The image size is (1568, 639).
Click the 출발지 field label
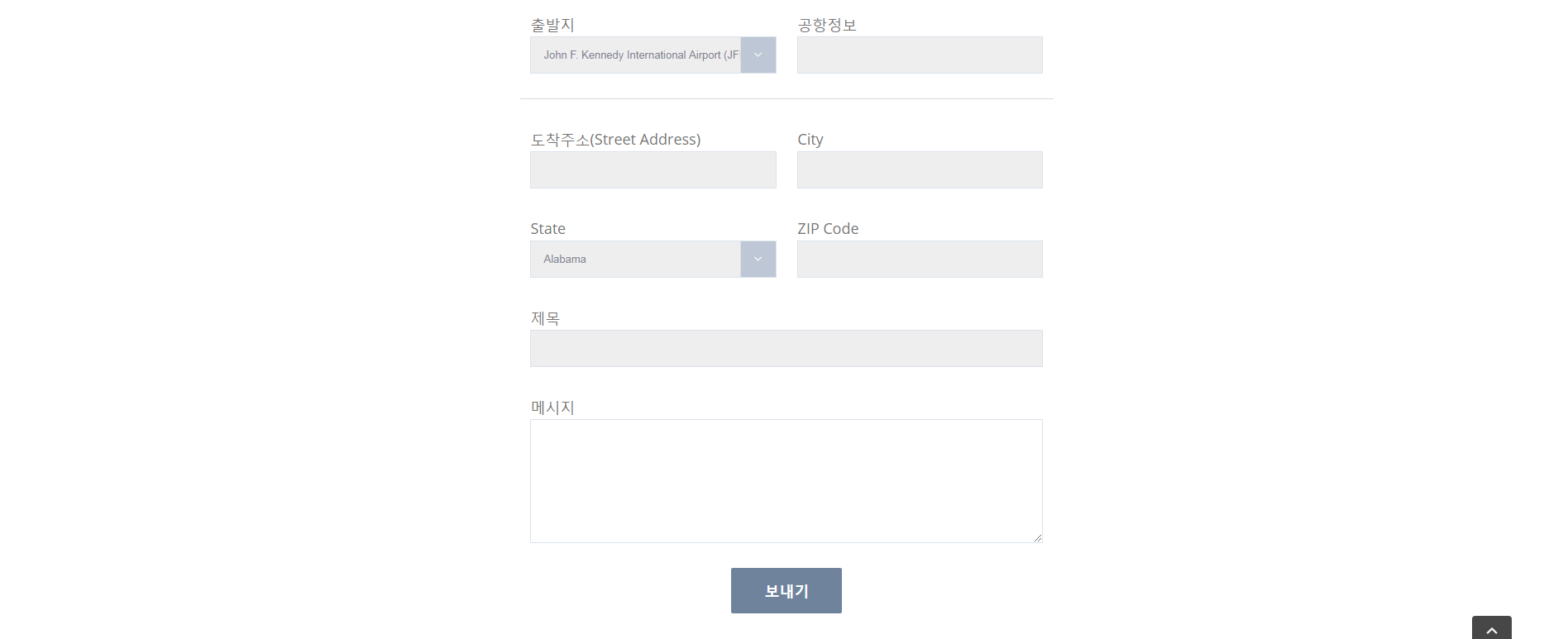click(x=552, y=26)
